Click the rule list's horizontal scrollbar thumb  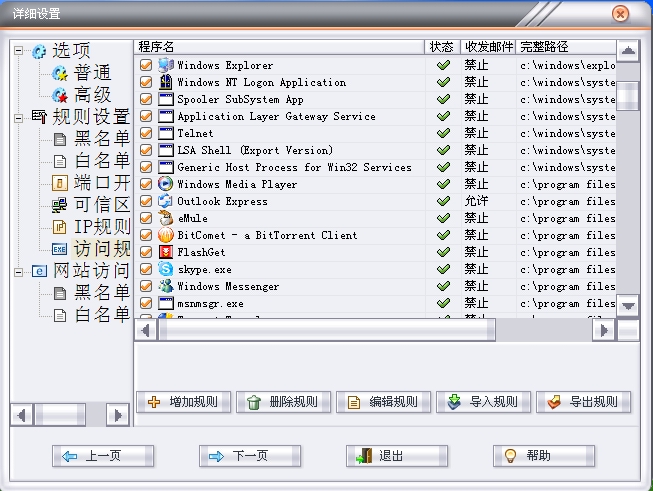click(327, 331)
